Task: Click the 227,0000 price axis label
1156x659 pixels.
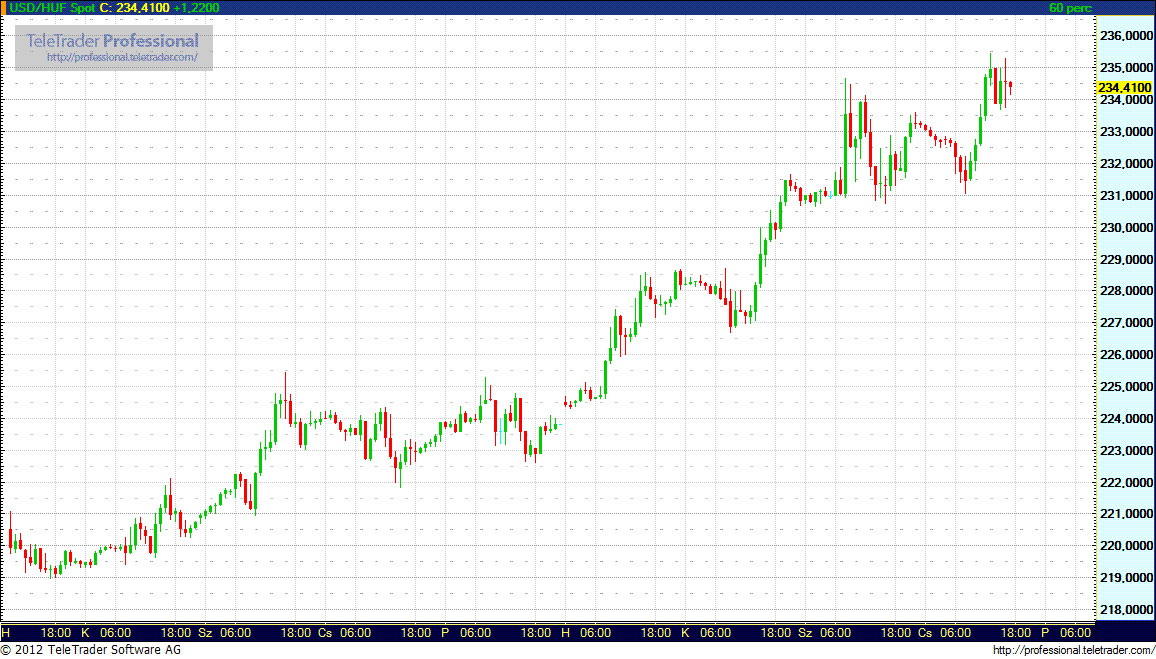Action: 1126,323
